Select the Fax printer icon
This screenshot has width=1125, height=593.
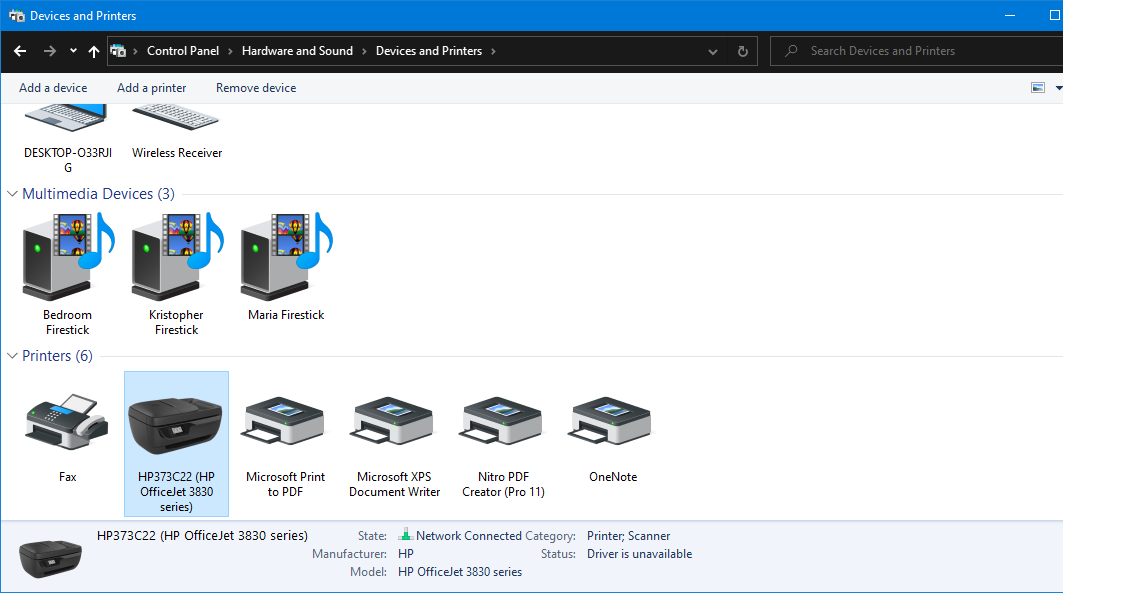click(x=67, y=423)
